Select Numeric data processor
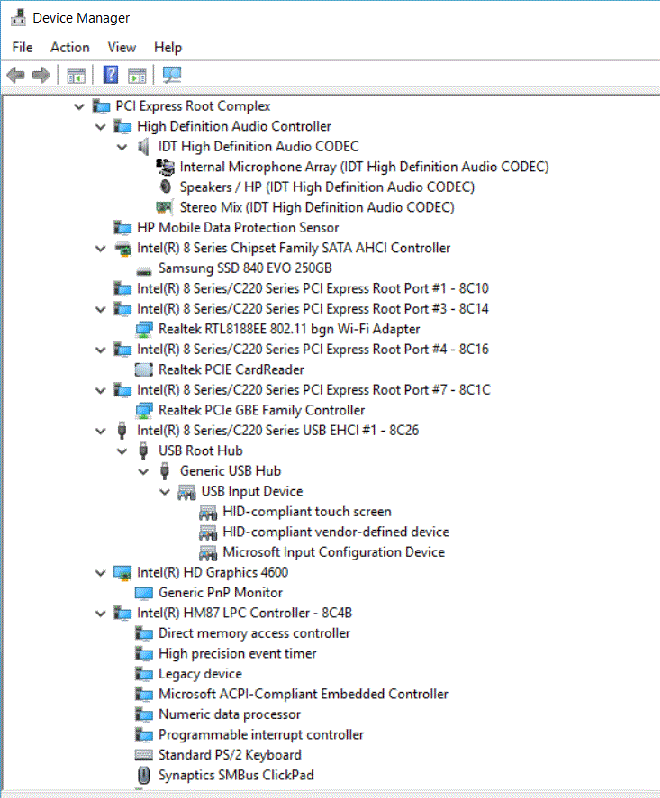This screenshot has height=798, width=660. [x=229, y=715]
